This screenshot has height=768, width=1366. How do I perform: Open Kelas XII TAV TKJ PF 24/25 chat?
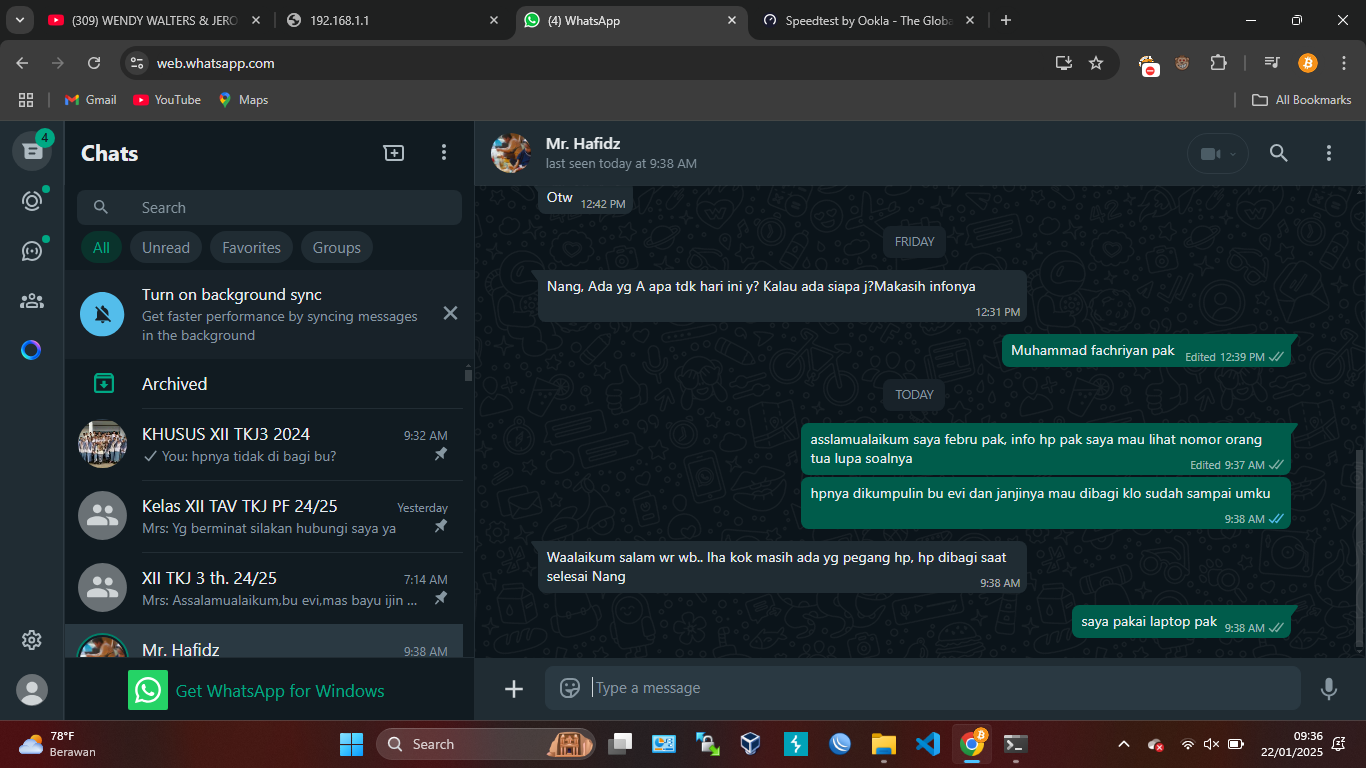pos(264,516)
